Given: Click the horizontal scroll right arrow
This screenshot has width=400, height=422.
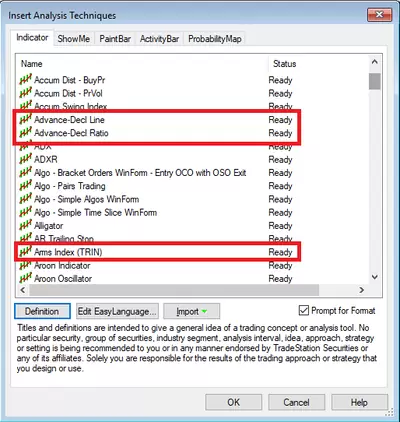Looking at the screenshot, I should [x=361, y=290].
